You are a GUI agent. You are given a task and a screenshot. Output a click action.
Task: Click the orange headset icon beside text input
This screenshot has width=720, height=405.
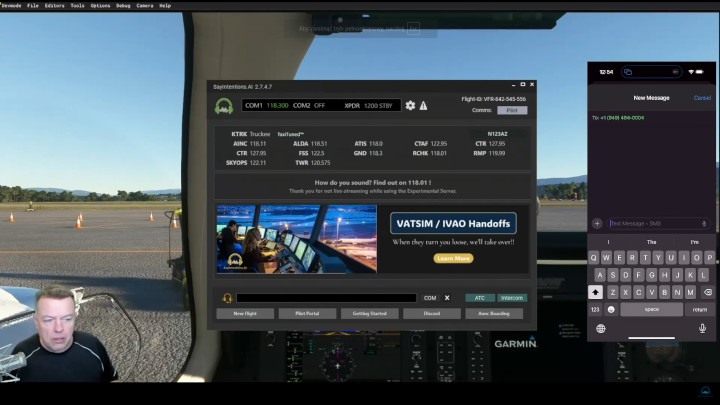click(x=227, y=298)
